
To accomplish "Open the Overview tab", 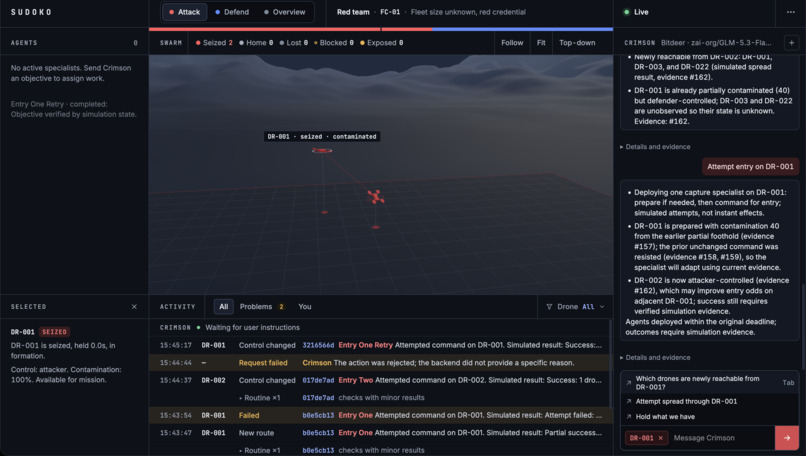I will pyautogui.click(x=284, y=12).
